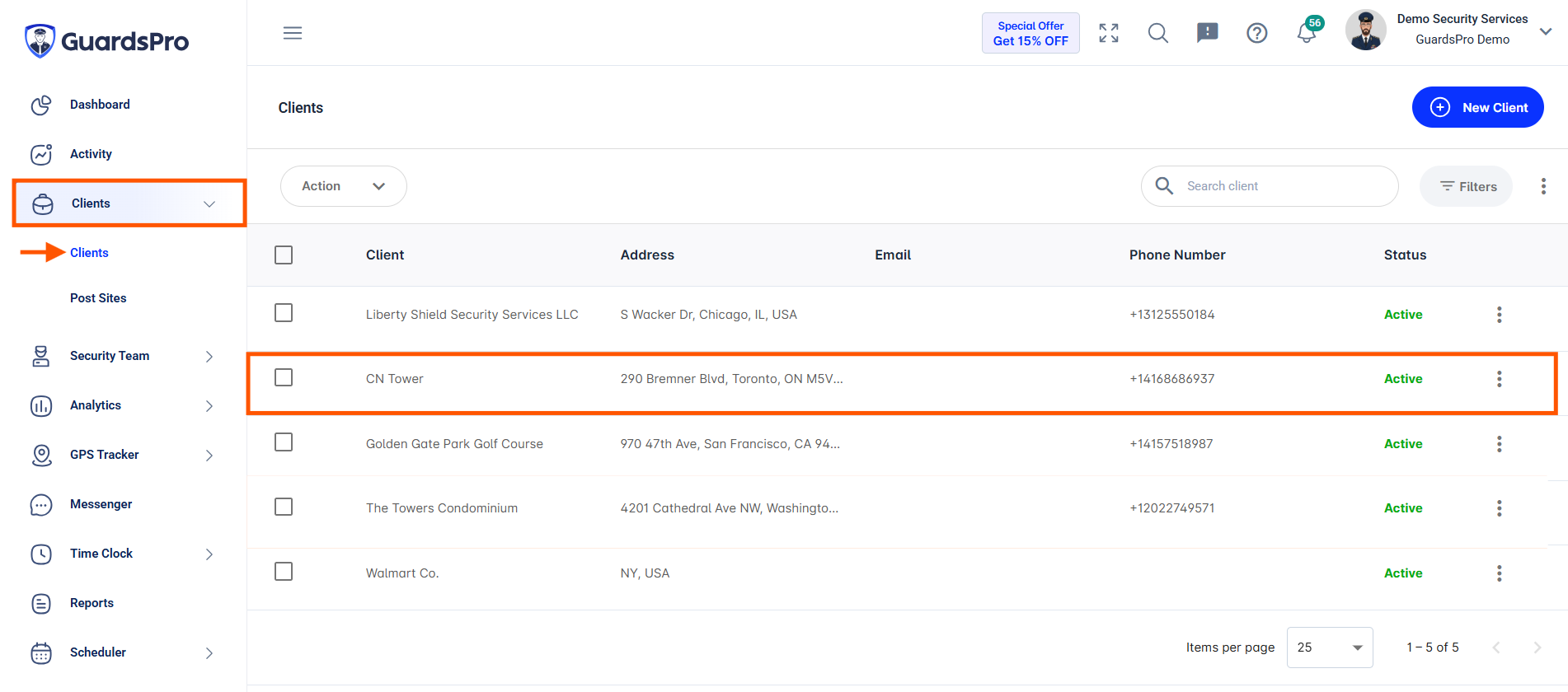This screenshot has height=692, width=1568.
Task: Open the CN Tower client name
Action: [x=395, y=379]
